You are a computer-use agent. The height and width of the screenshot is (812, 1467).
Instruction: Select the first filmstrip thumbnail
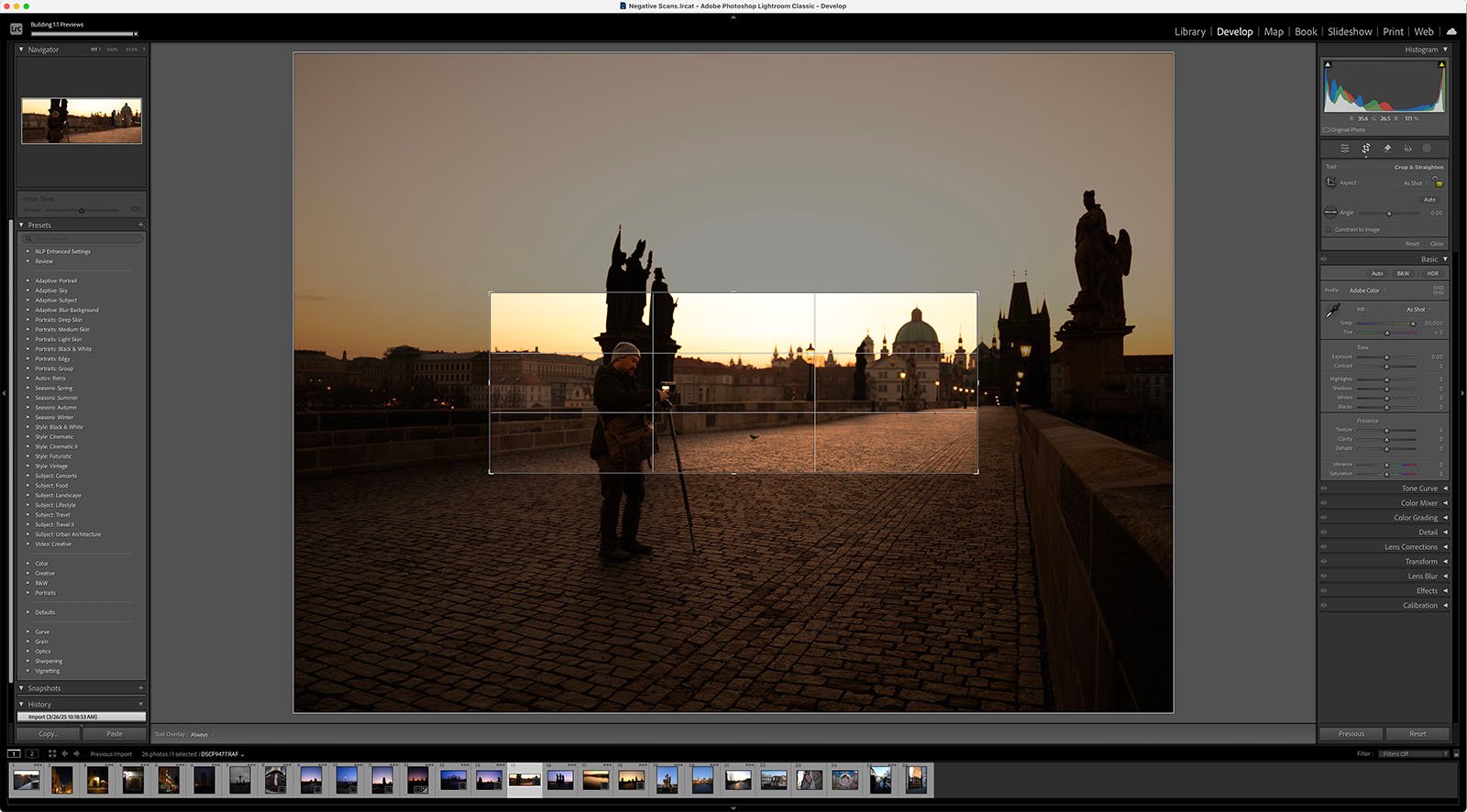click(27, 780)
